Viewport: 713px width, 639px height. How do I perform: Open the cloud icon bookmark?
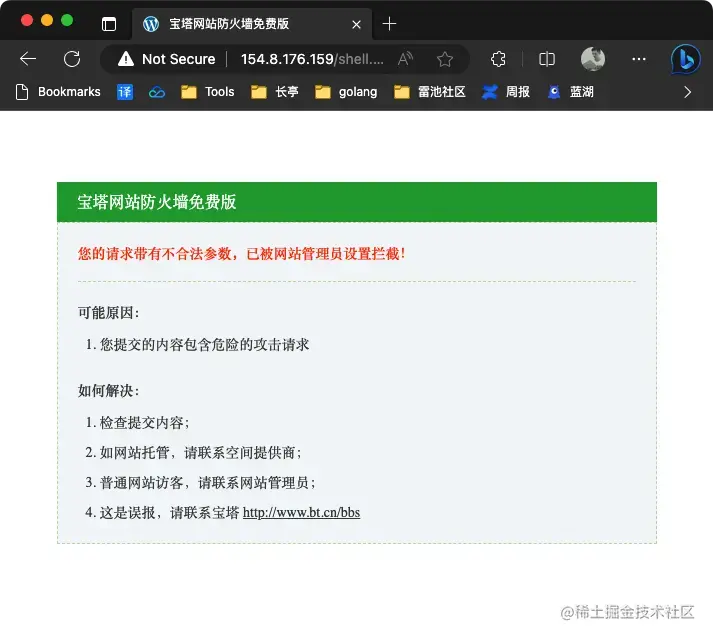click(157, 92)
